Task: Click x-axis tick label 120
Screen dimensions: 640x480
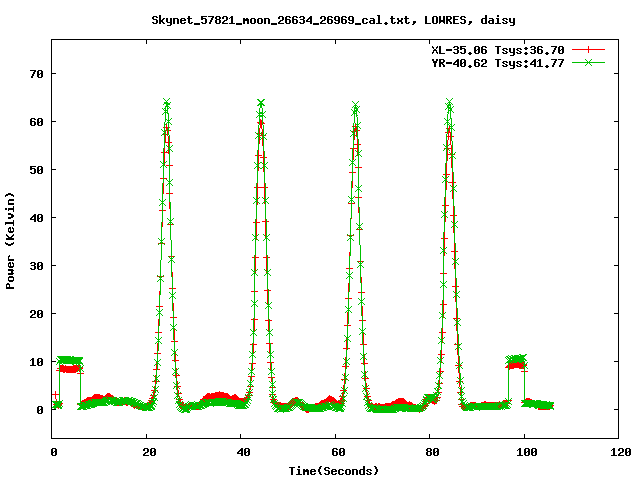Action: click(x=621, y=452)
